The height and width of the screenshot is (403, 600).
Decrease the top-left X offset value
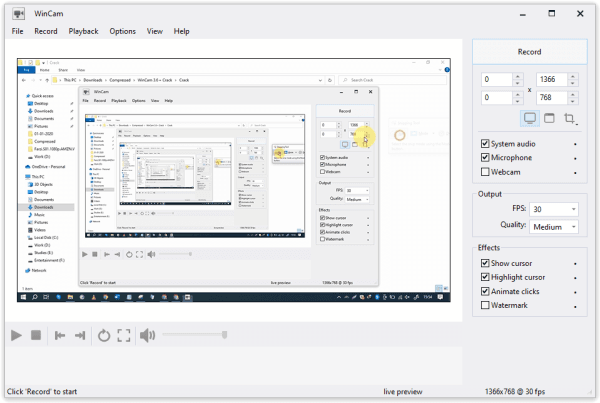pos(517,83)
